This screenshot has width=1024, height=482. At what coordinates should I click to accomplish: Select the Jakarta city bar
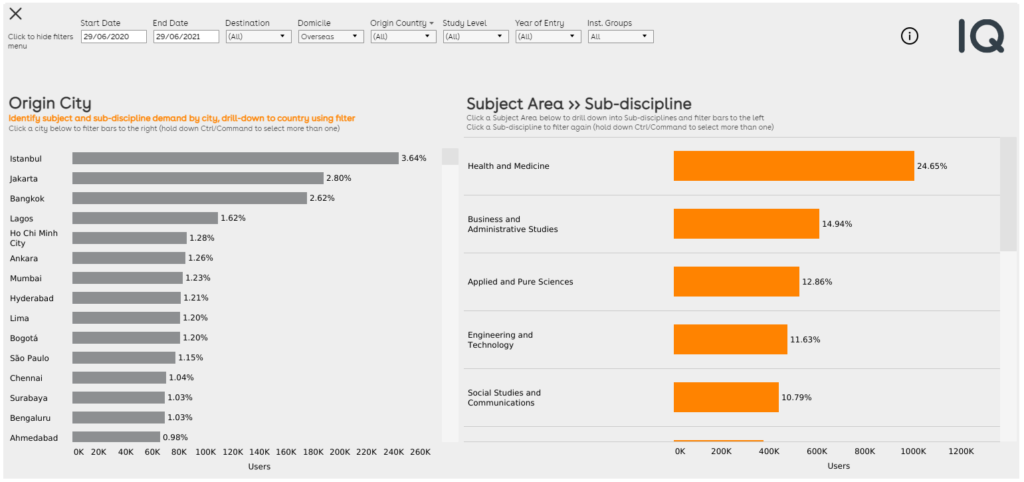pyautogui.click(x=198, y=178)
